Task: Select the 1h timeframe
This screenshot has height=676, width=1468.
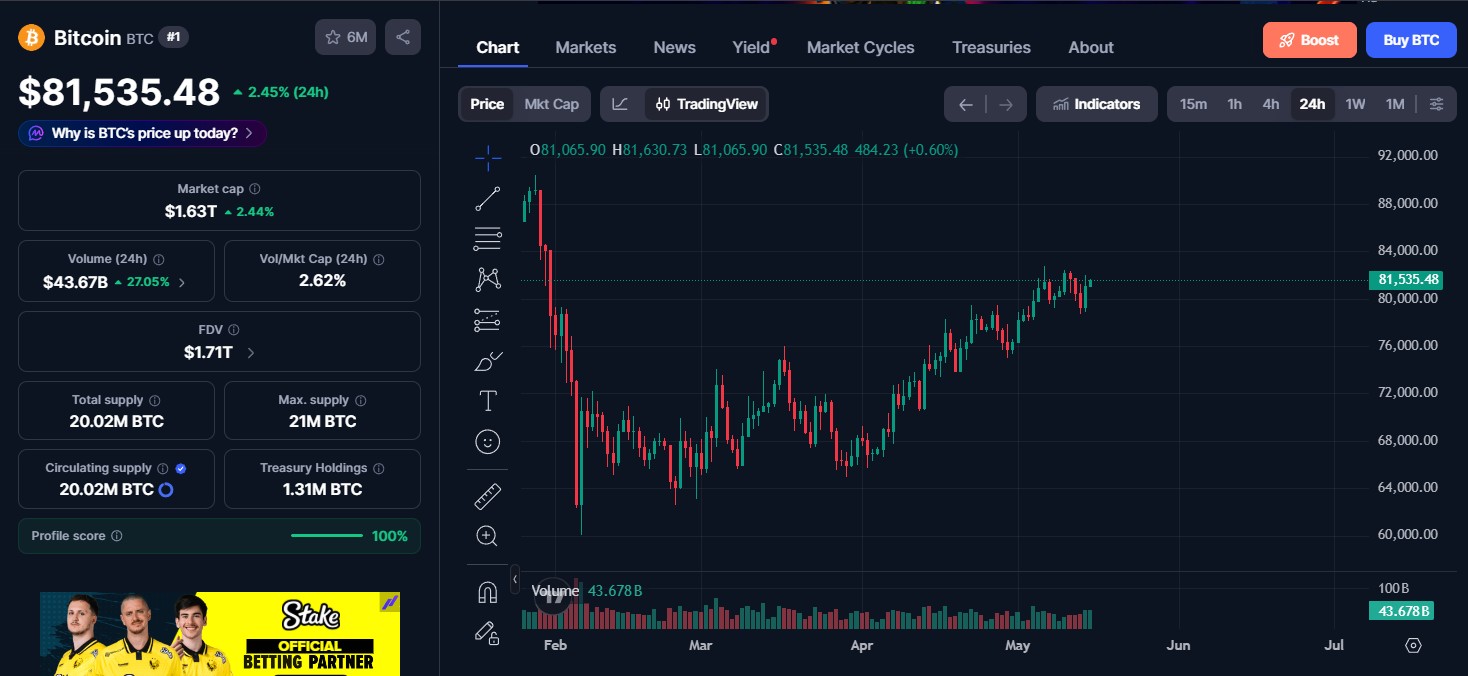Action: coord(1235,104)
